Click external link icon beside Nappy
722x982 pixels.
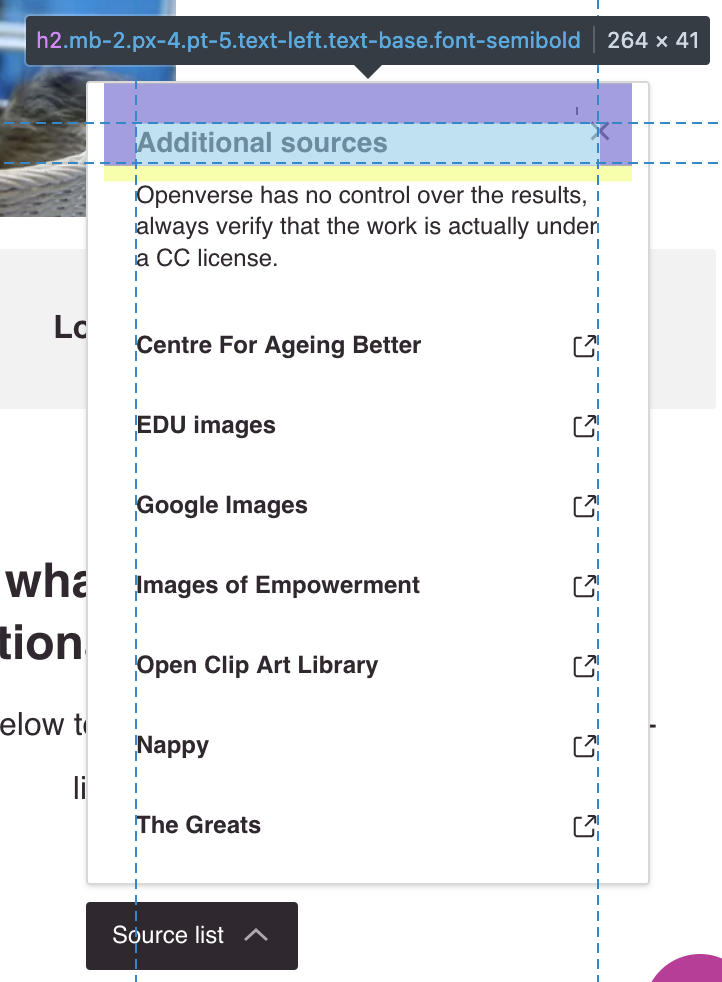click(x=585, y=746)
